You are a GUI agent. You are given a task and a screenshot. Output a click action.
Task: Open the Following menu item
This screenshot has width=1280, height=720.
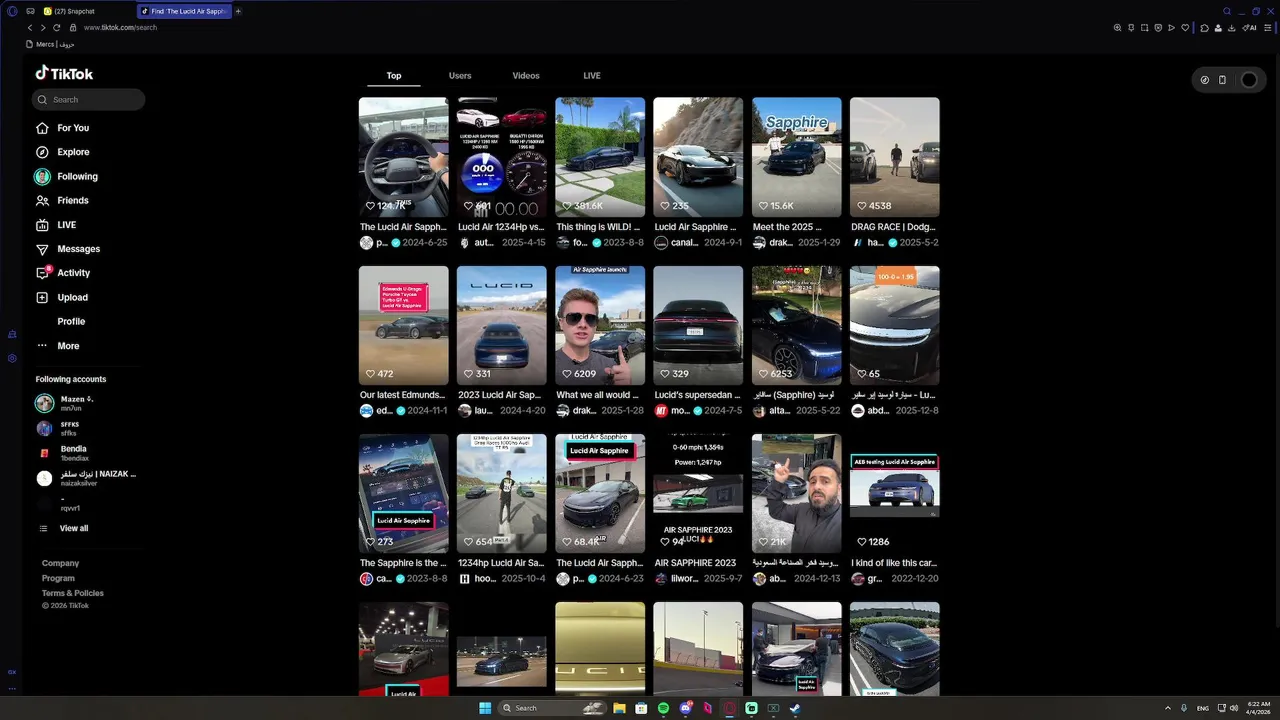77,177
